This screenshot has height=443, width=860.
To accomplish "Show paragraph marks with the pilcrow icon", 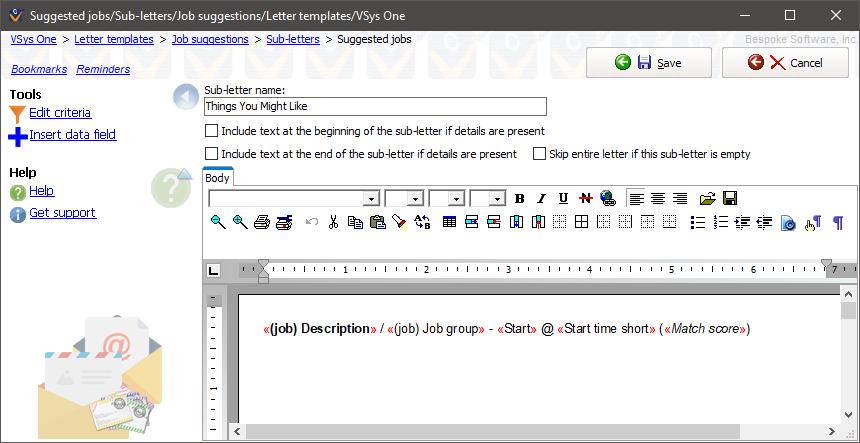I will pos(838,222).
